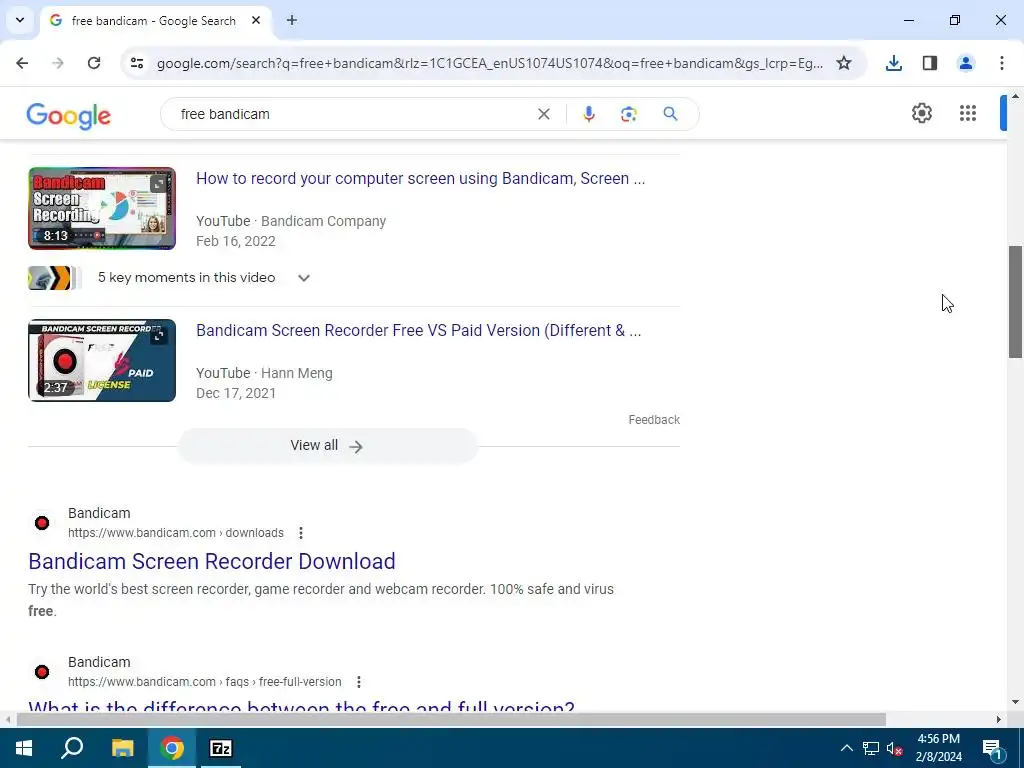Image resolution: width=1024 pixels, height=768 pixels.
Task: Open the Google apps grid
Action: (968, 113)
